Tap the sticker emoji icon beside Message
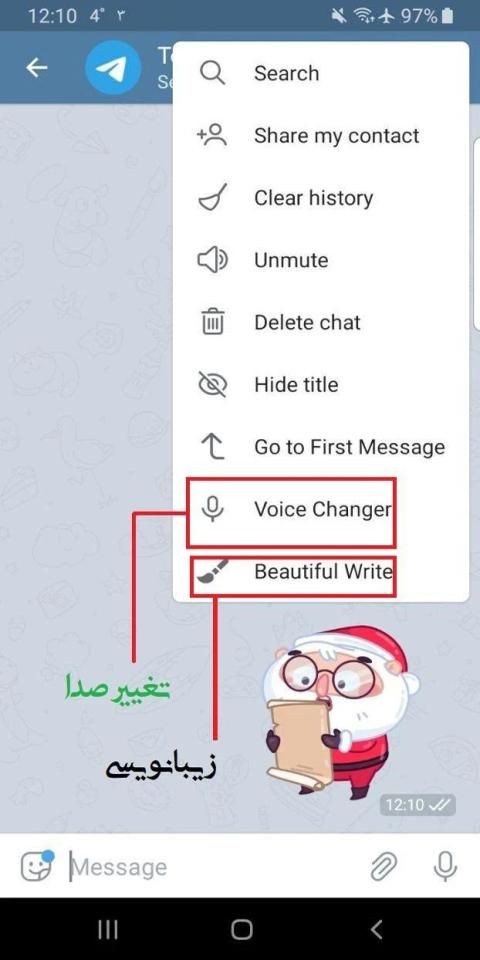The image size is (480, 960). click(38, 866)
